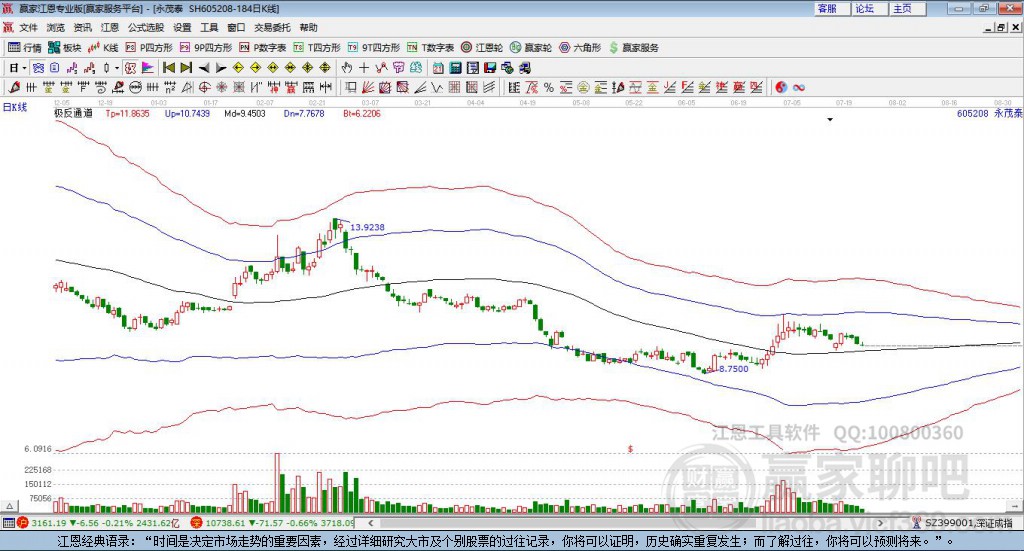Open the 行情 quotes view

tap(25, 48)
